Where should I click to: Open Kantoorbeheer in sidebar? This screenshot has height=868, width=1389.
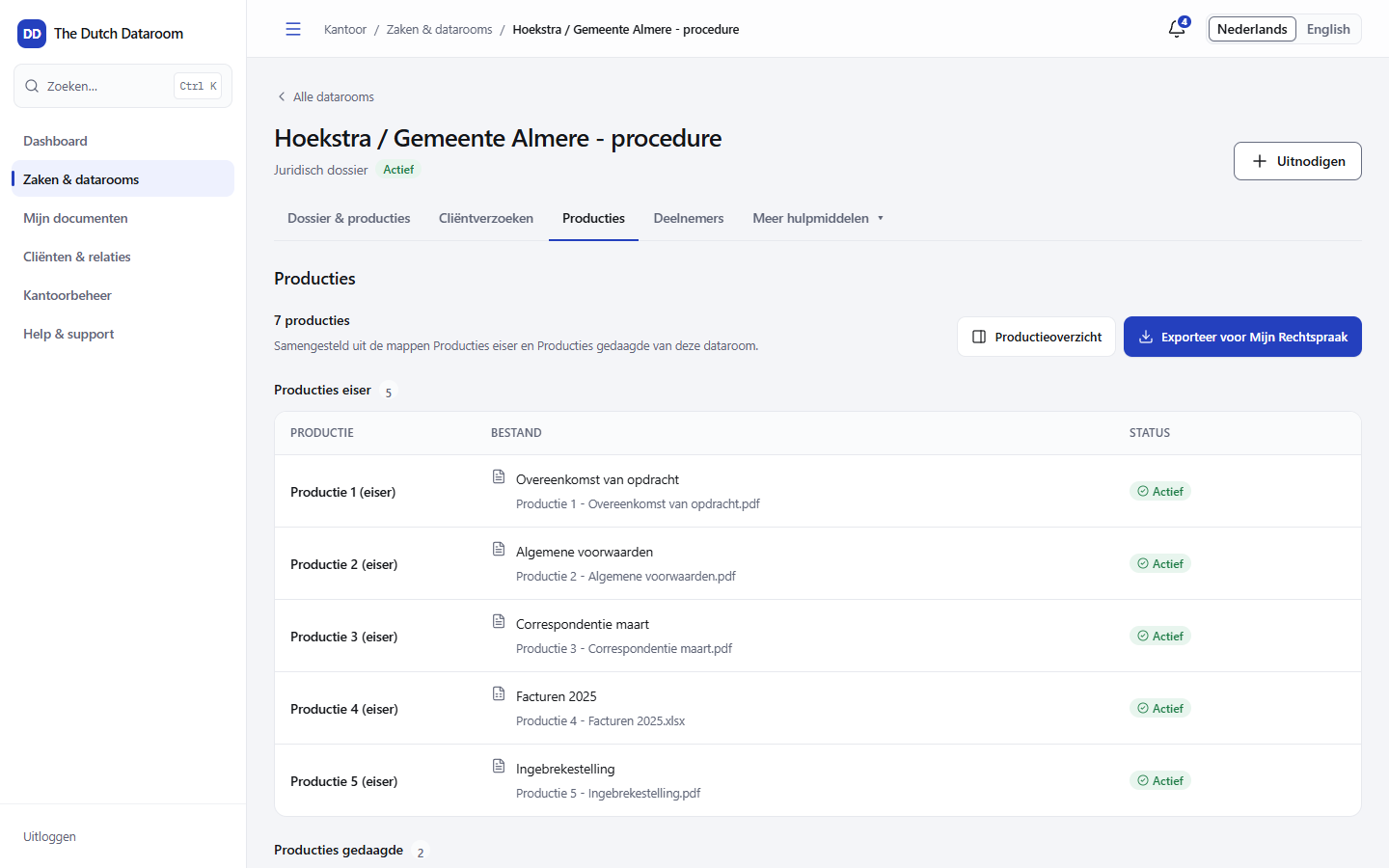[x=123, y=295]
